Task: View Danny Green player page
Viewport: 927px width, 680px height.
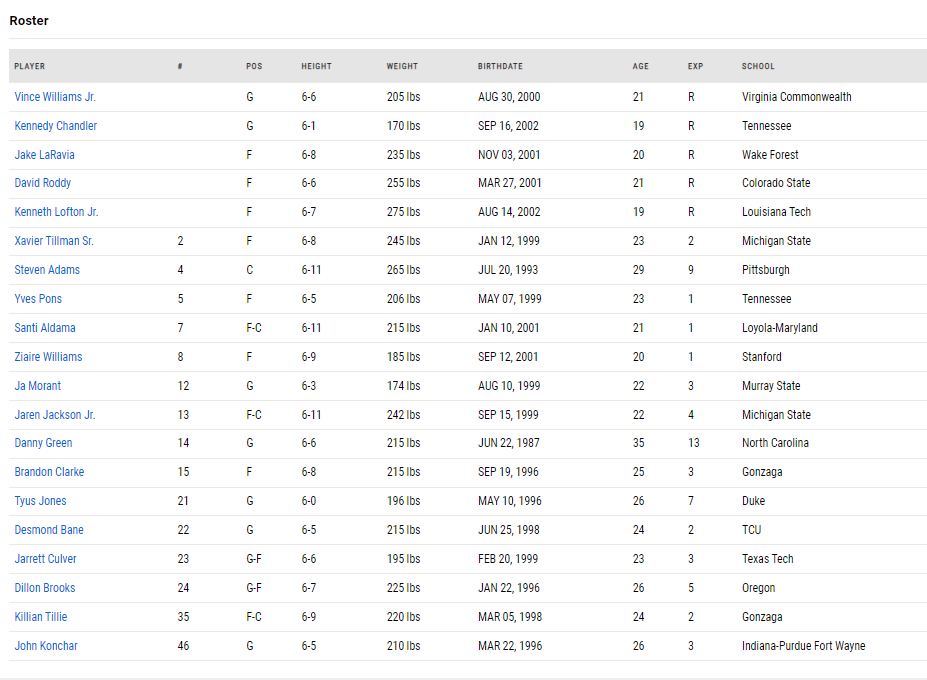Action: 43,443
